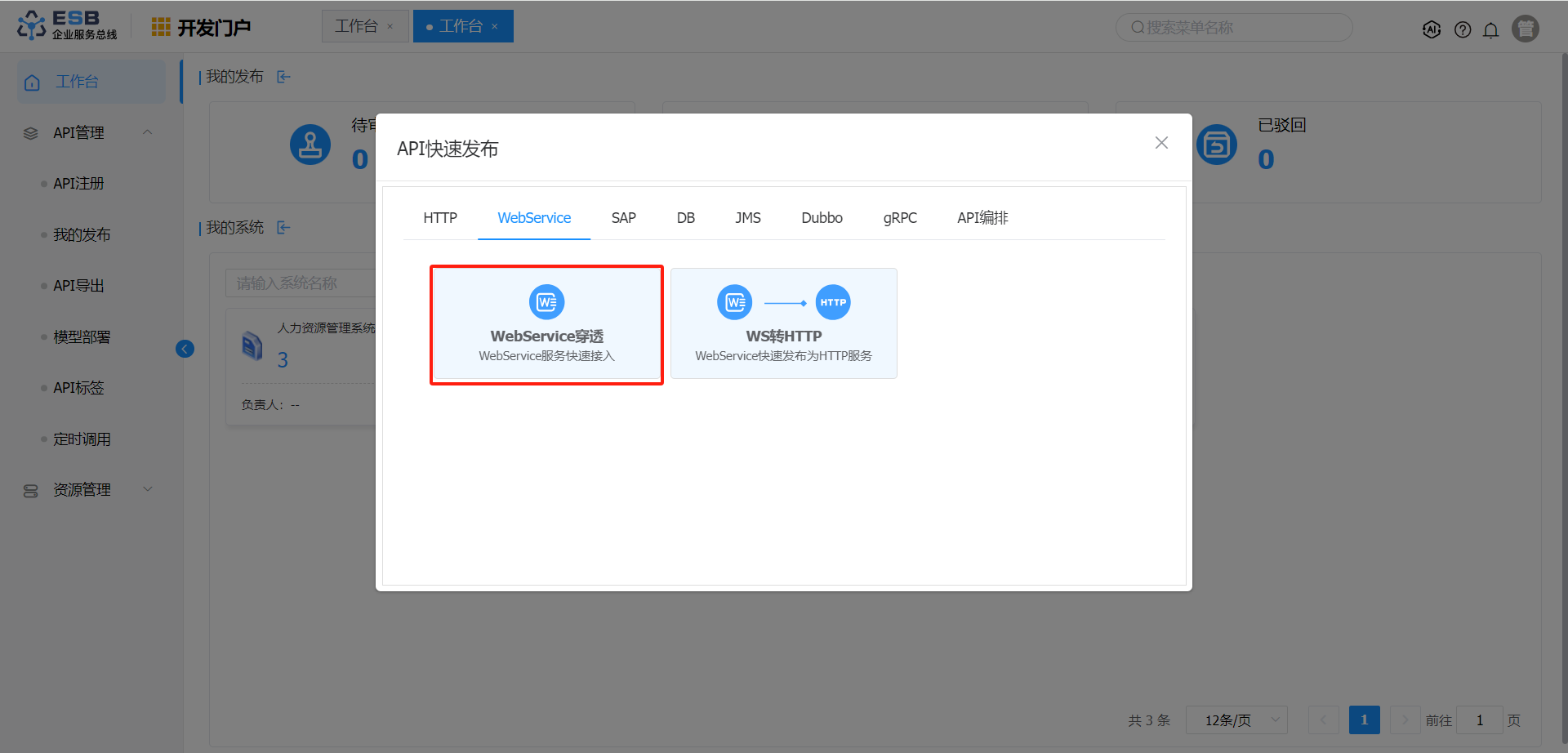Focus the 请输入系统名称 search field

pos(301,283)
